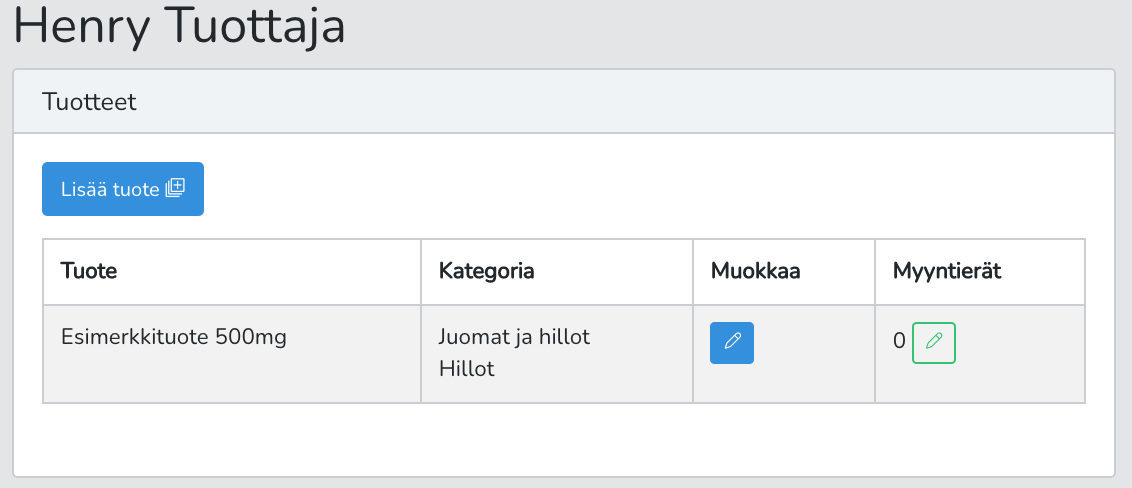Open sales batches with green pencil icon
This screenshot has width=1132, height=488.
point(934,343)
